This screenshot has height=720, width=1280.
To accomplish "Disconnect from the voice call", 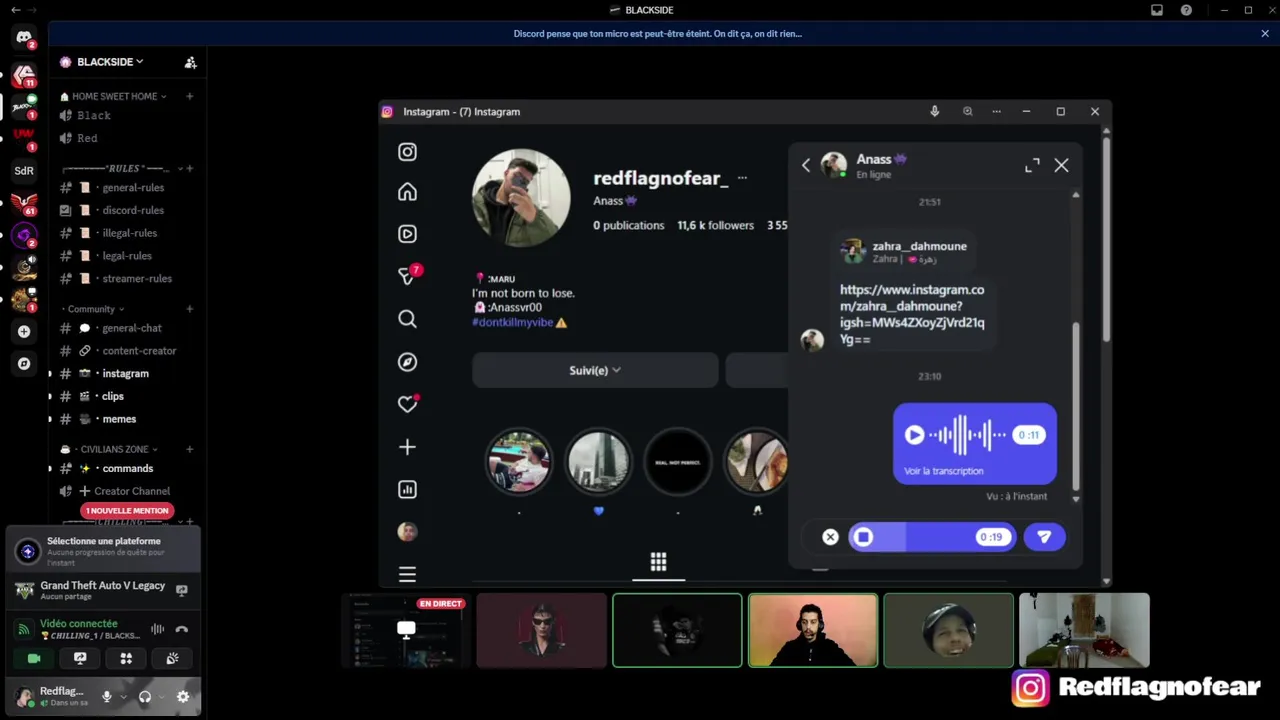I will click(x=181, y=629).
